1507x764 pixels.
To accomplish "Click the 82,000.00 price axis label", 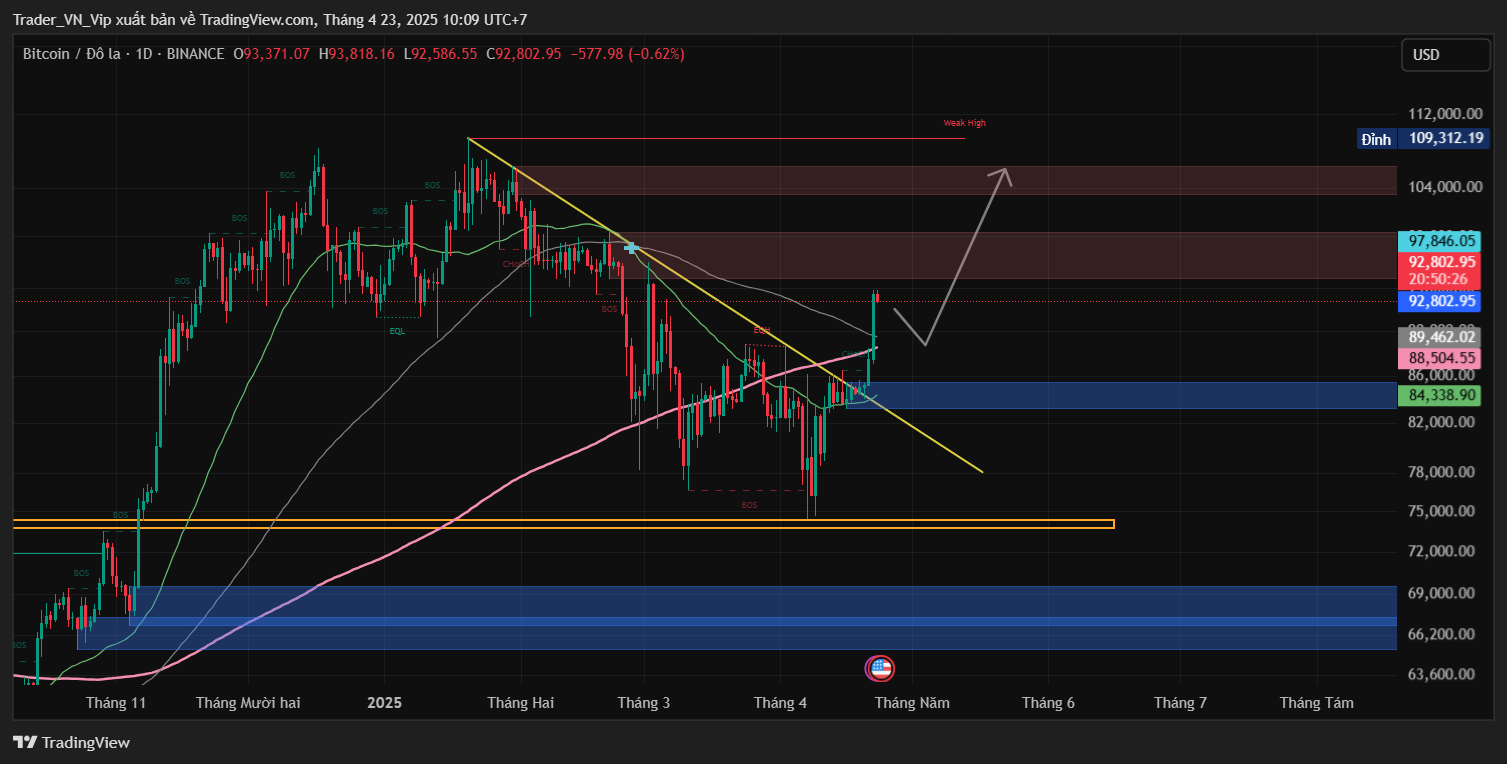I will pos(1441,422).
